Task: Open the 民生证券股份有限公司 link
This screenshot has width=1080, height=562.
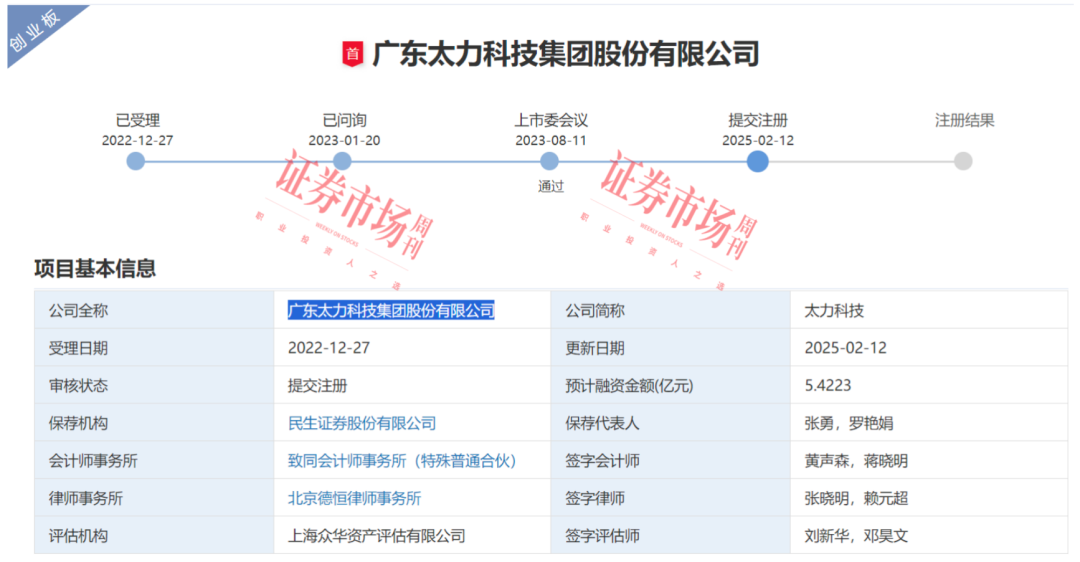Action: point(362,423)
